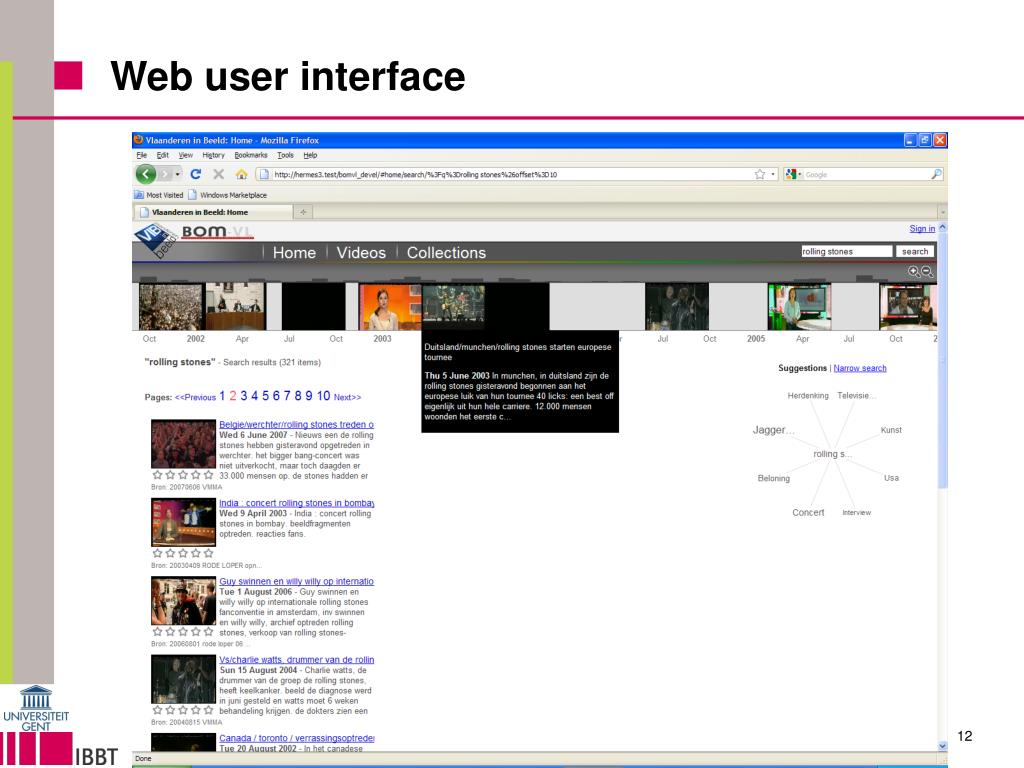Viewport: 1024px width, 768px height.
Task: Select the Televisie suggestion node
Action: click(x=856, y=396)
